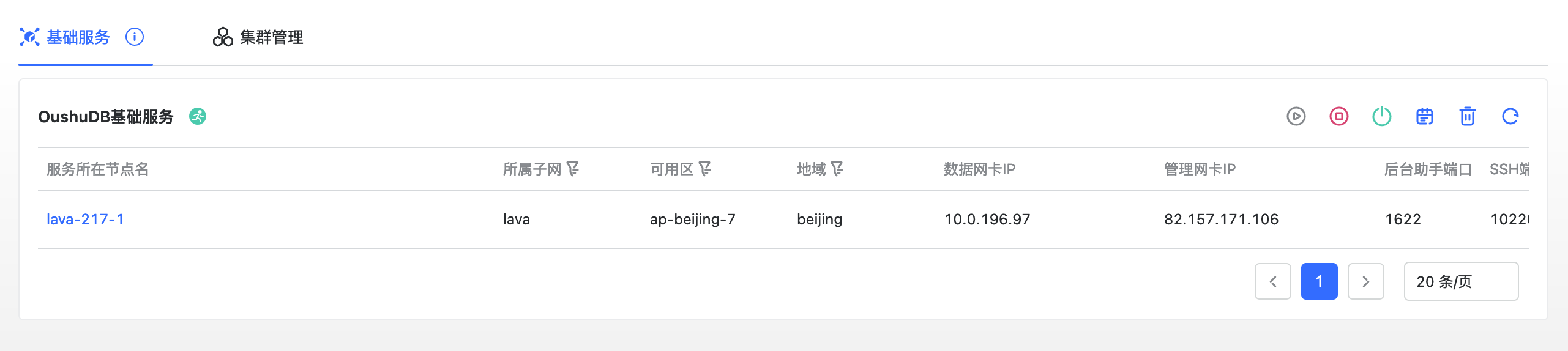
Task: Click the trash delete icon
Action: tap(1467, 116)
